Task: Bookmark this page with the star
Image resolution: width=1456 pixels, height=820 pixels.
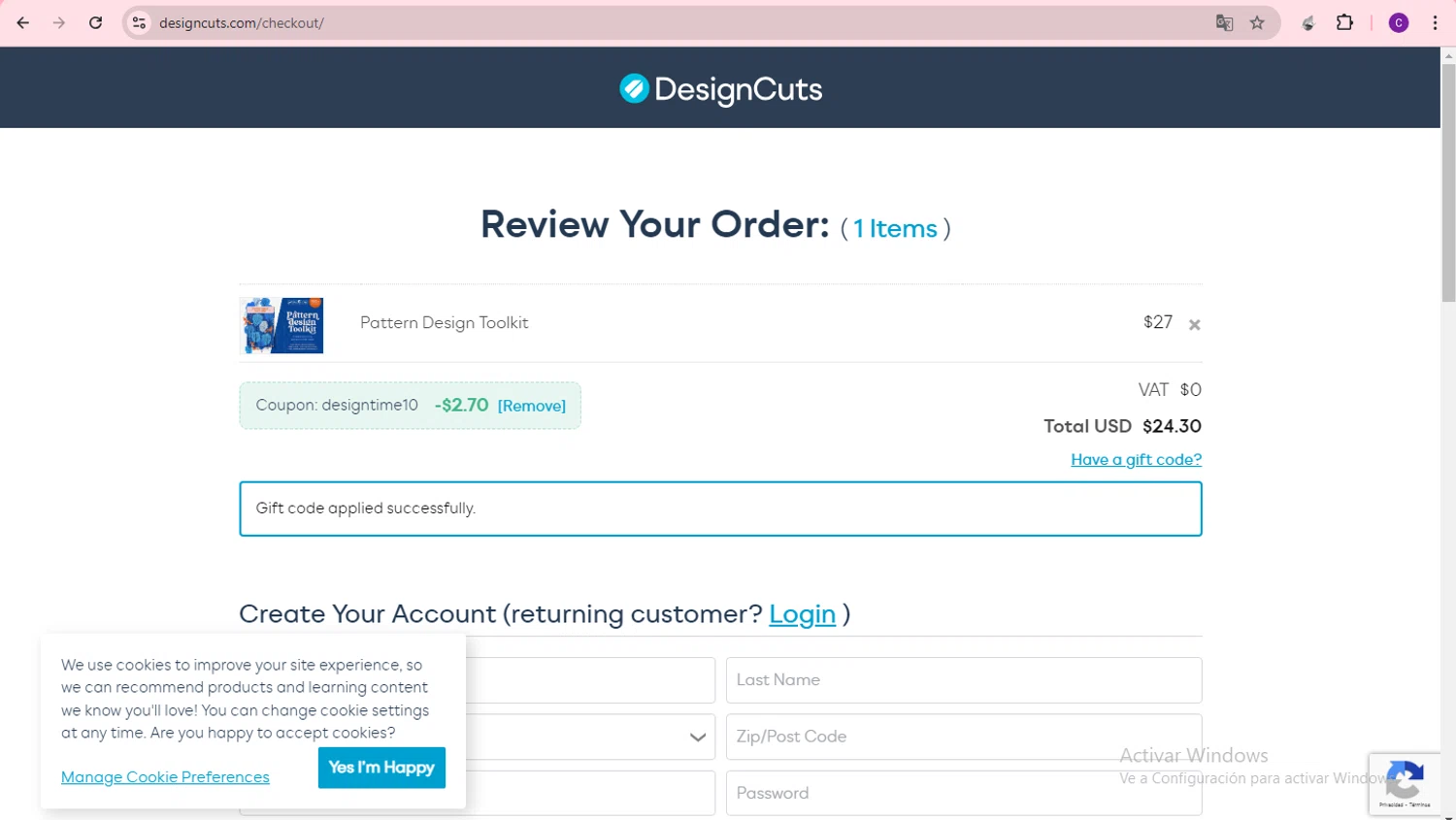Action: pos(1257,23)
